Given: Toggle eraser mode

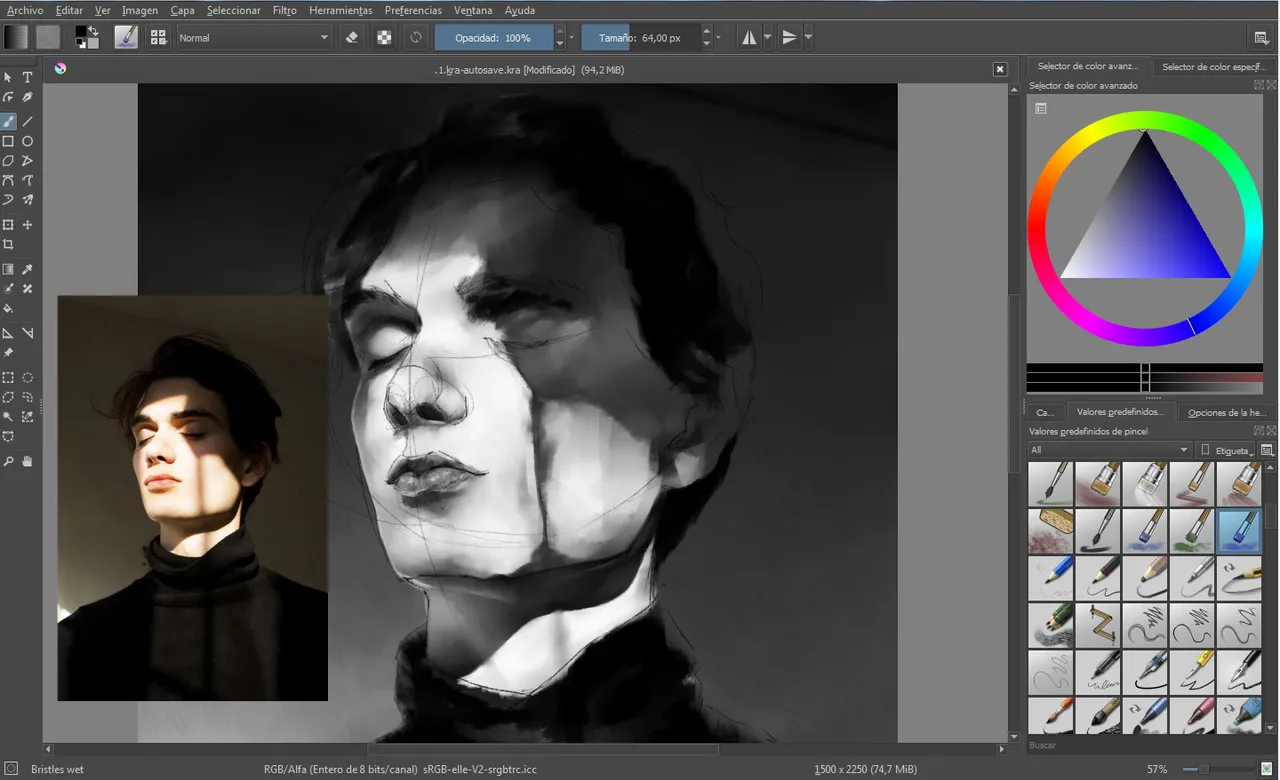Looking at the screenshot, I should 351,38.
